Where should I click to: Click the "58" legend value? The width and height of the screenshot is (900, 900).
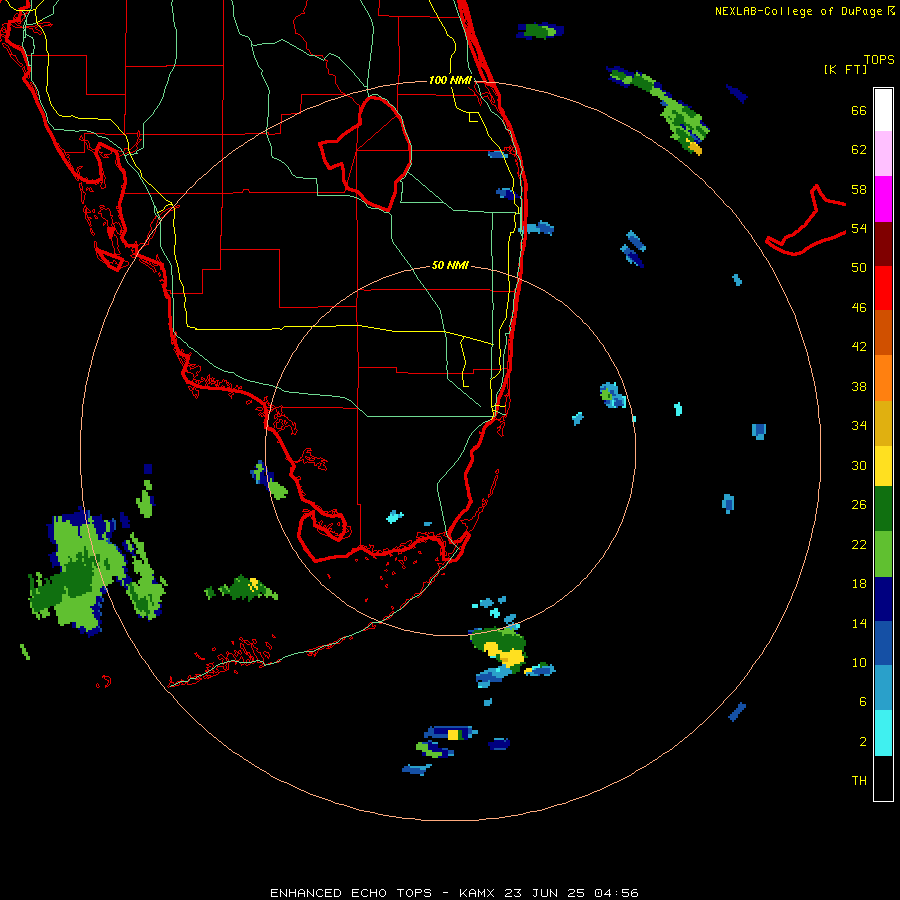click(859, 189)
